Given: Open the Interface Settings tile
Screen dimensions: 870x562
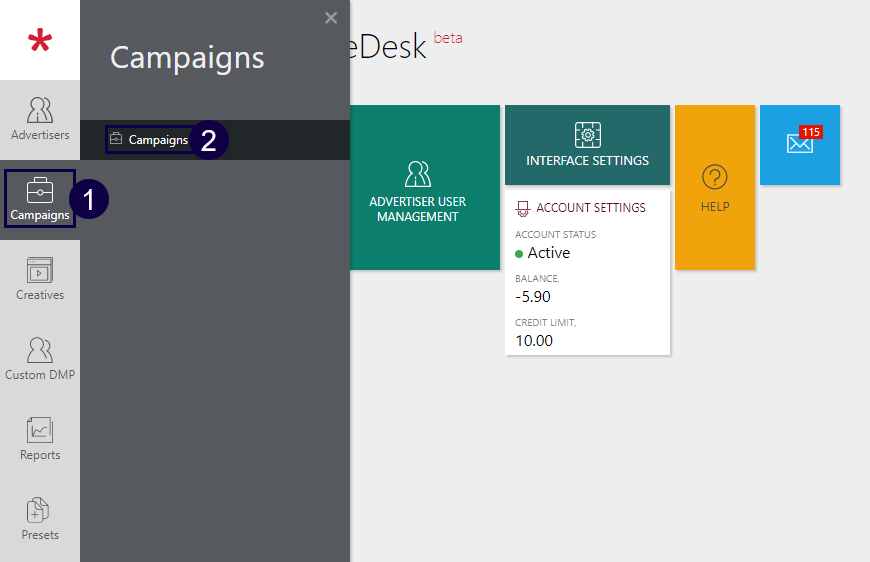Looking at the screenshot, I should click(x=587, y=146).
